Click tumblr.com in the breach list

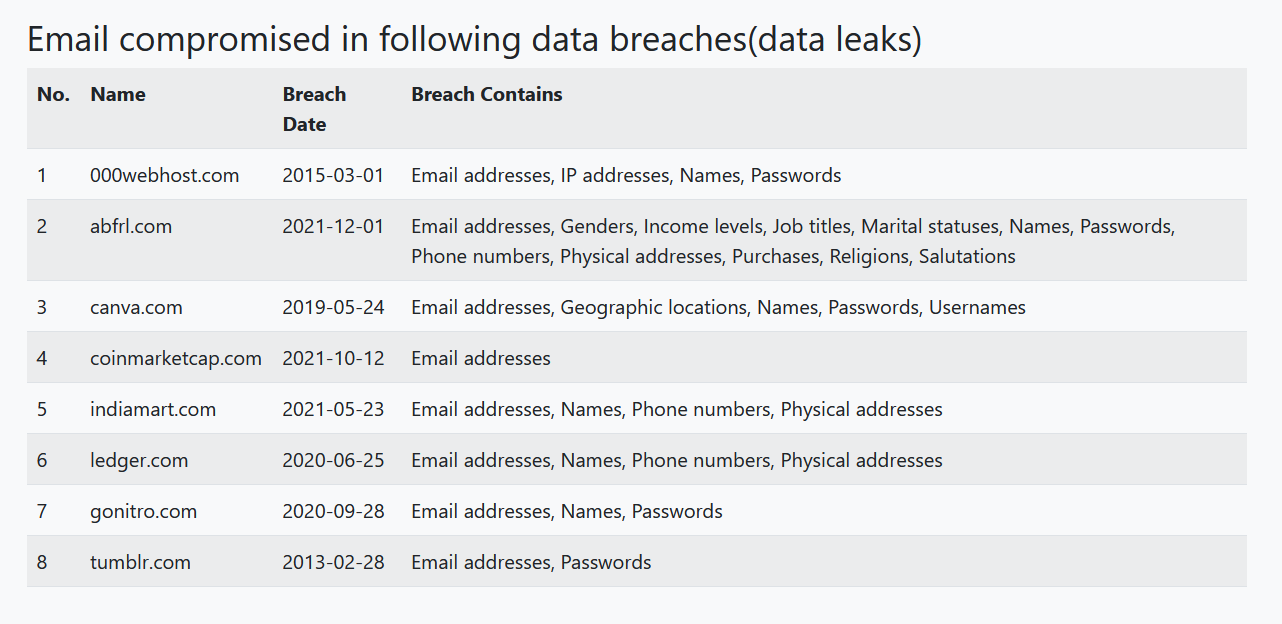click(x=140, y=562)
